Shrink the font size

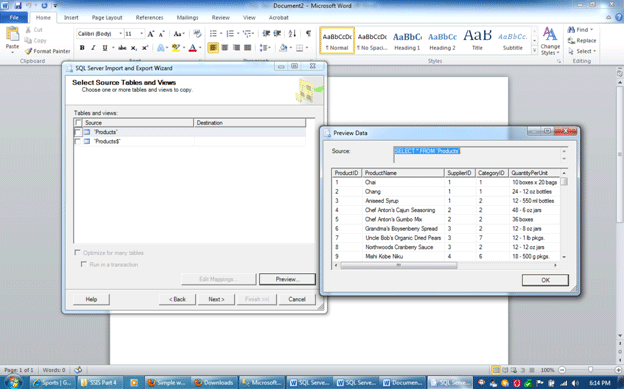click(x=162, y=34)
